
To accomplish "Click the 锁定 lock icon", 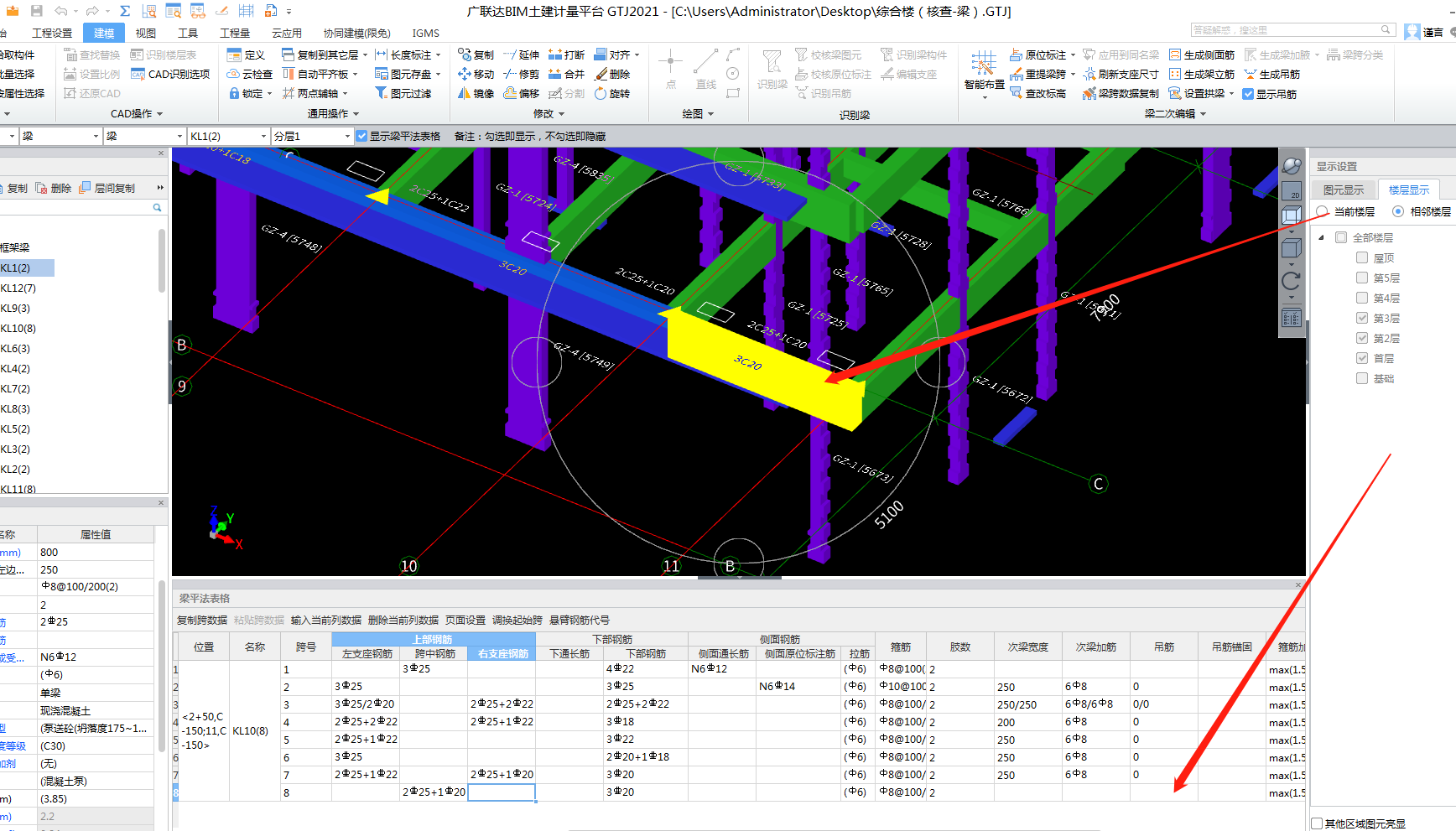I will click(x=234, y=93).
